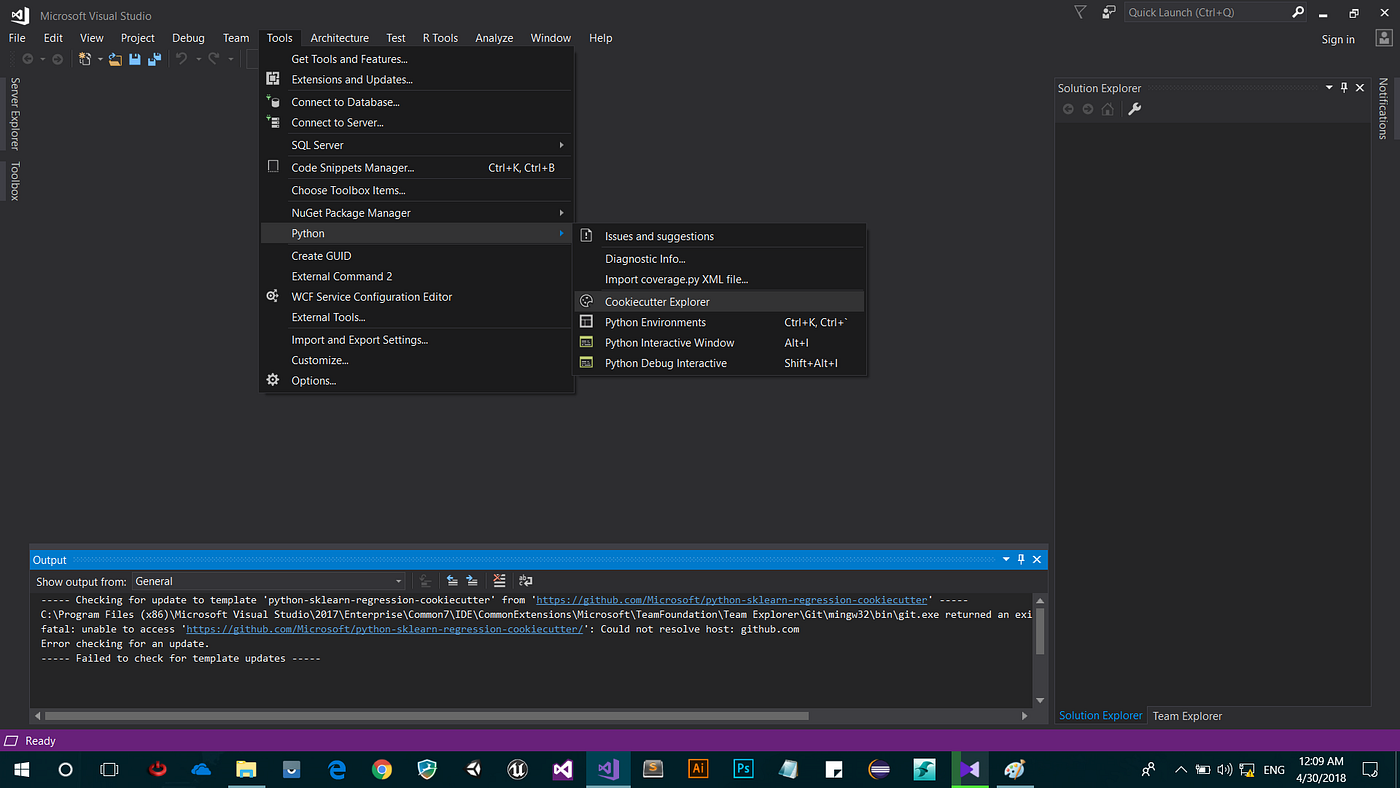Open the New Project toolbar icon
Image resolution: width=1400 pixels, height=788 pixels.
pyautogui.click(x=85, y=60)
